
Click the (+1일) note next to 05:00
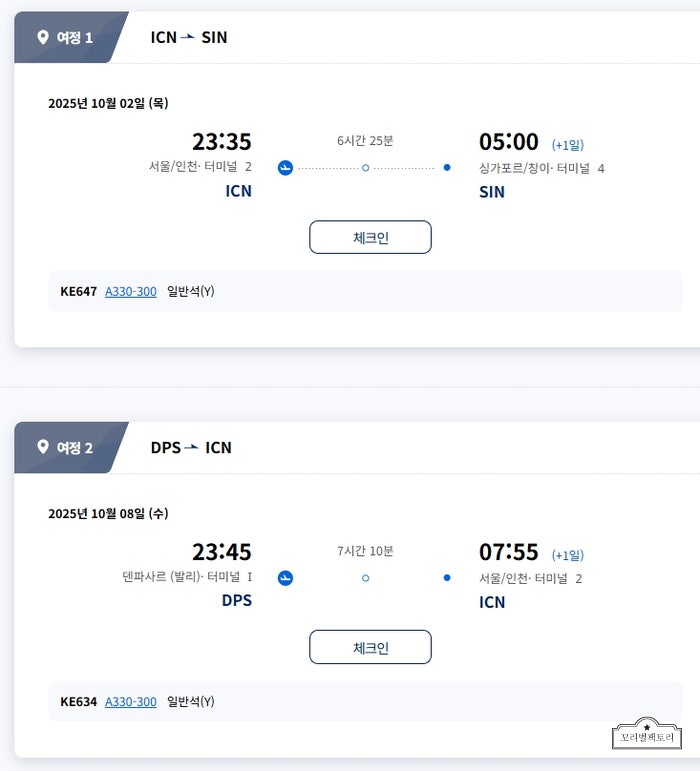point(567,145)
